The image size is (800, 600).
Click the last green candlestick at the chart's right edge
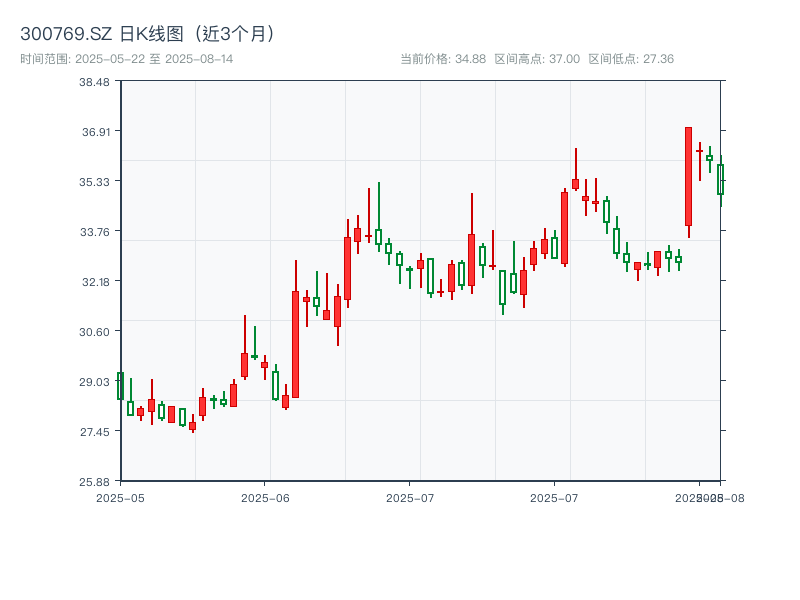tap(720, 180)
